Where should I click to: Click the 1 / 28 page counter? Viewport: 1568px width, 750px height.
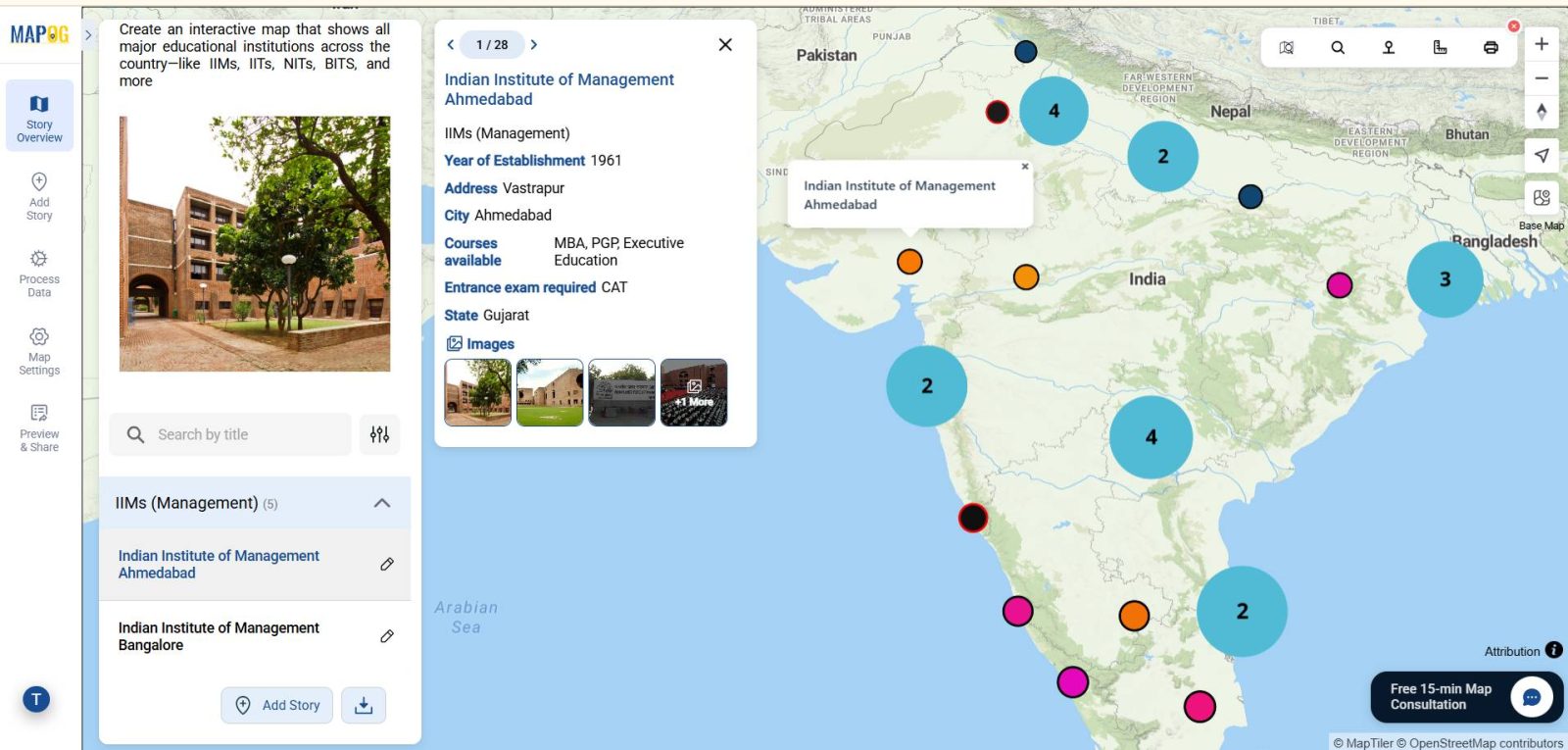click(492, 44)
